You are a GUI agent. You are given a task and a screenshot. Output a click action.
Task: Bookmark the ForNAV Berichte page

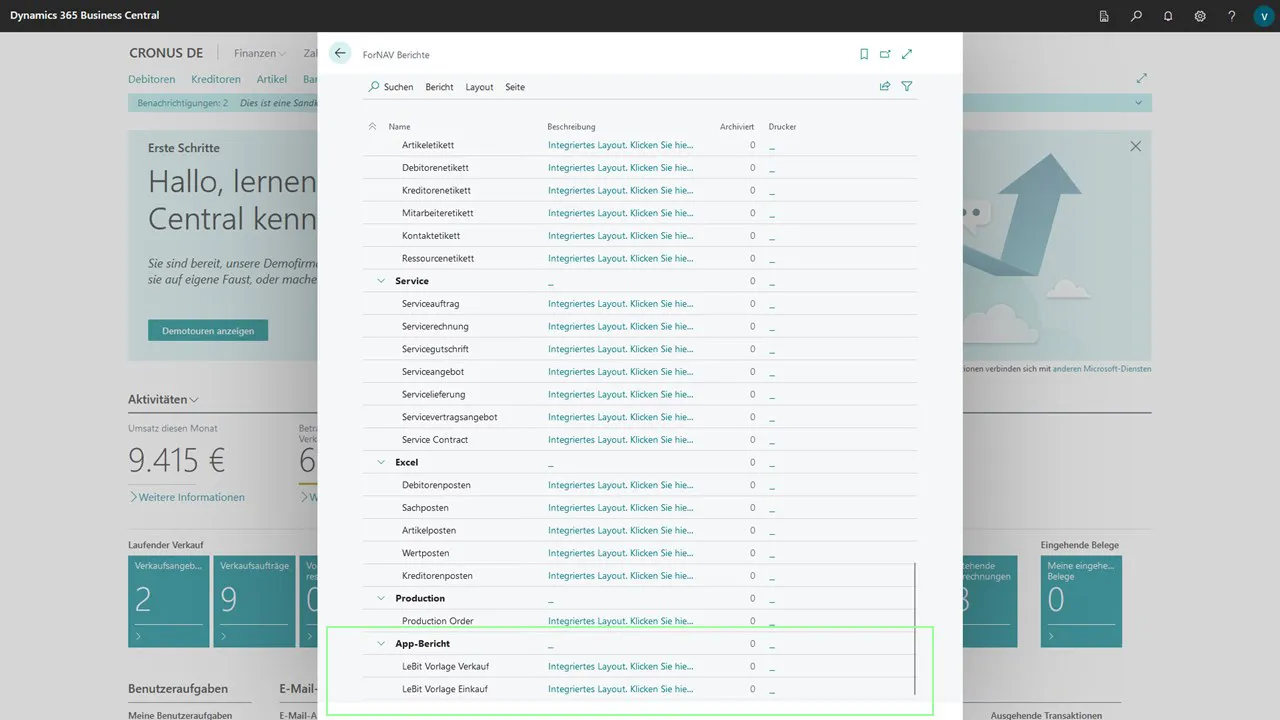pos(864,54)
